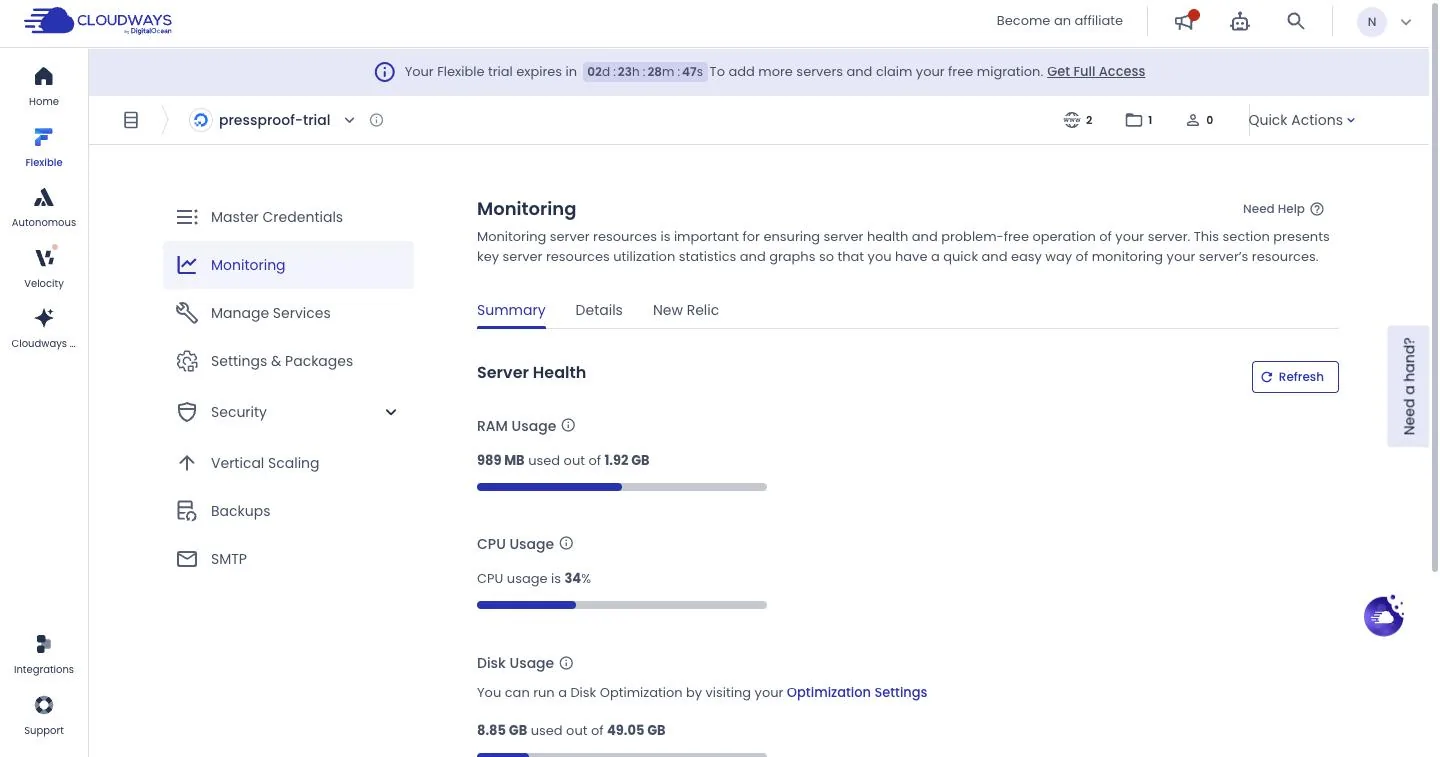
Task: Click the info icon next to pressproof-trial
Action: tap(377, 120)
